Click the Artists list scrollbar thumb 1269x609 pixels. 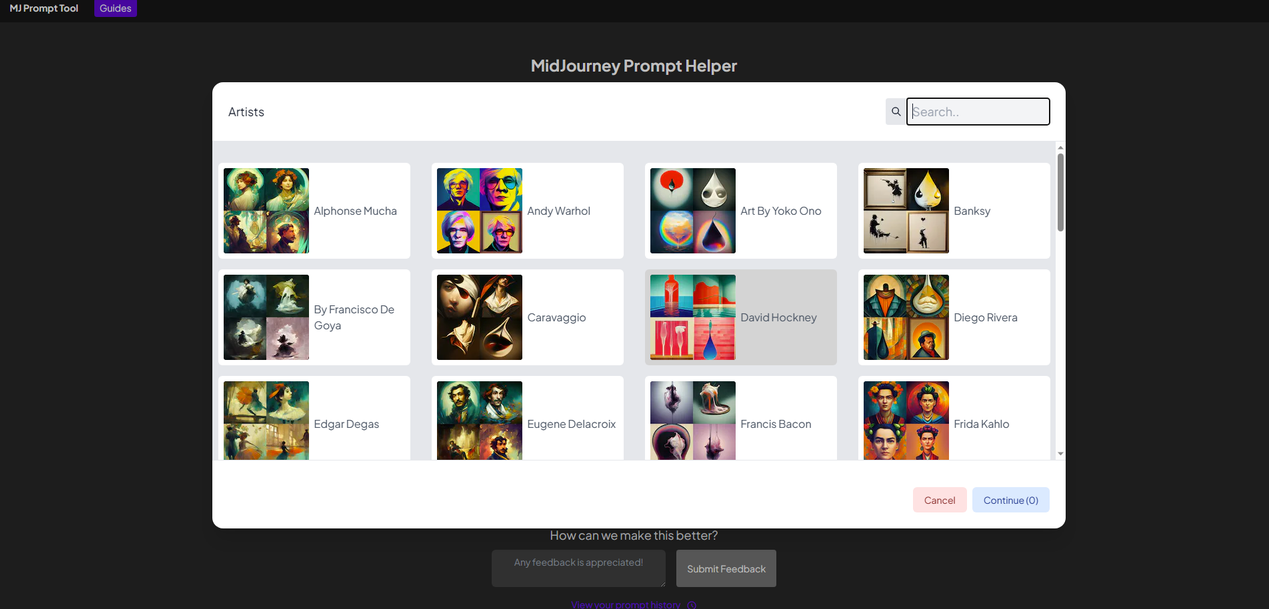point(1060,192)
